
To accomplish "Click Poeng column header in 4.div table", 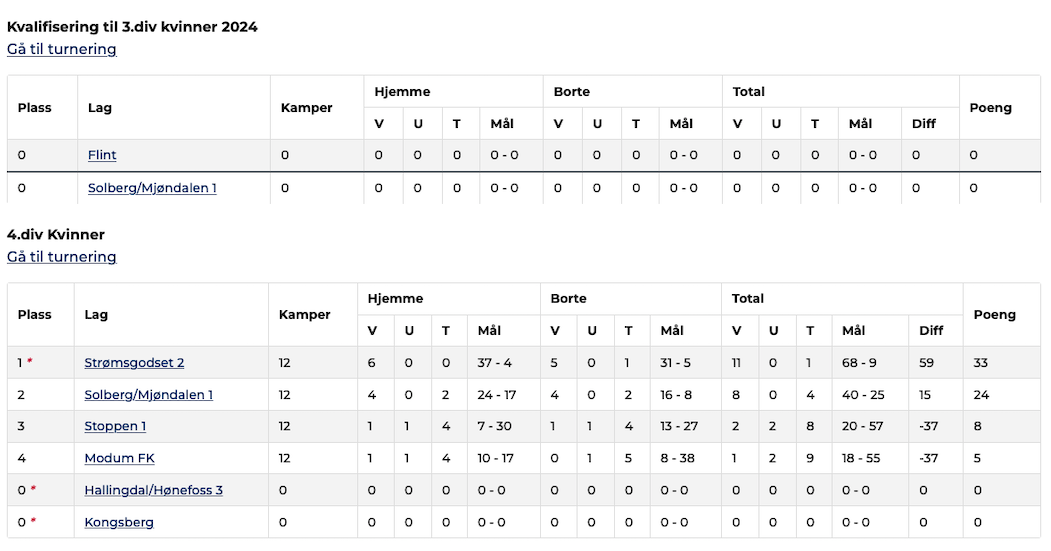I will coord(995,314).
